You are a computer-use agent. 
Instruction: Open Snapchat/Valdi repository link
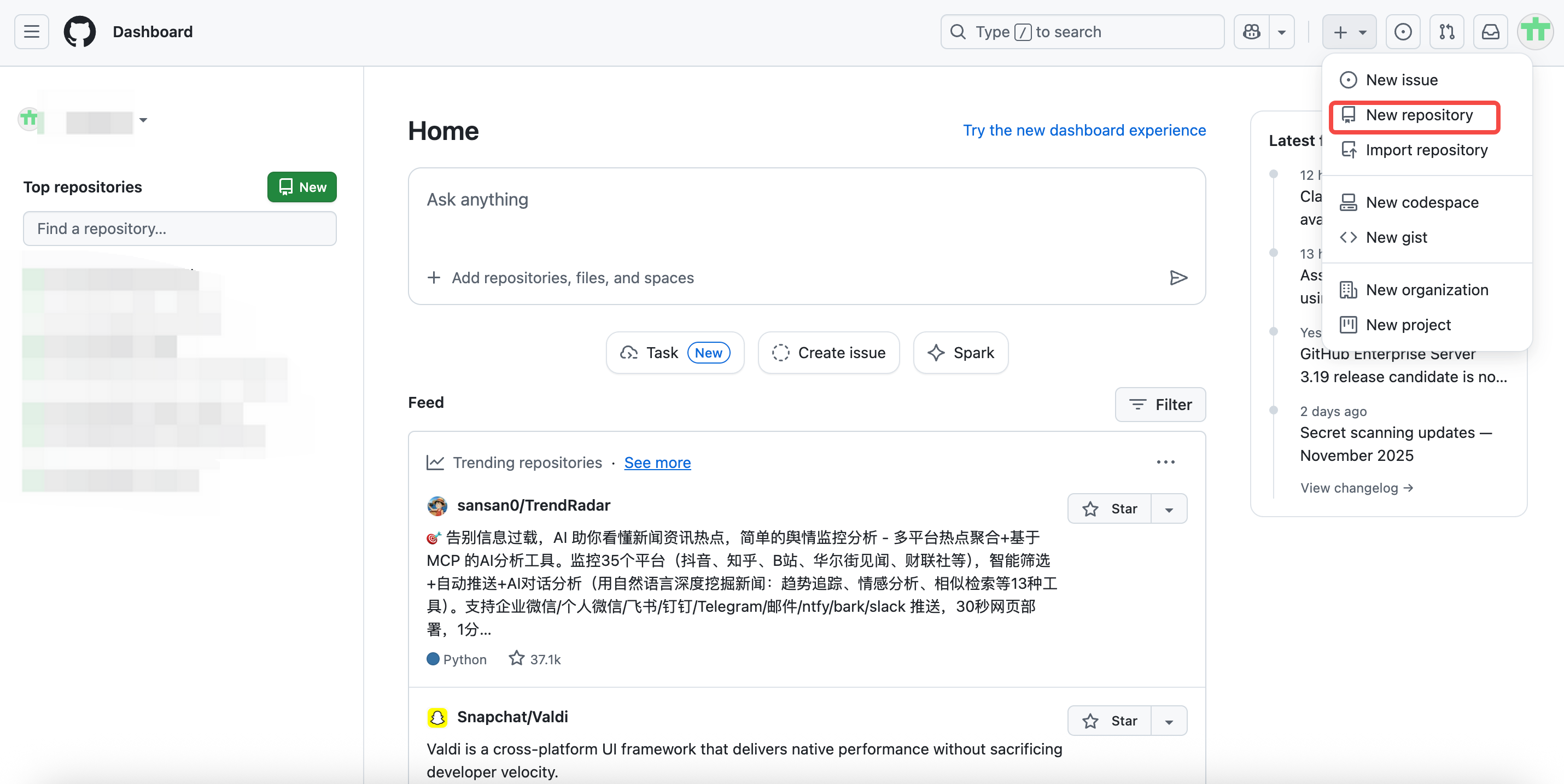pyautogui.click(x=512, y=717)
